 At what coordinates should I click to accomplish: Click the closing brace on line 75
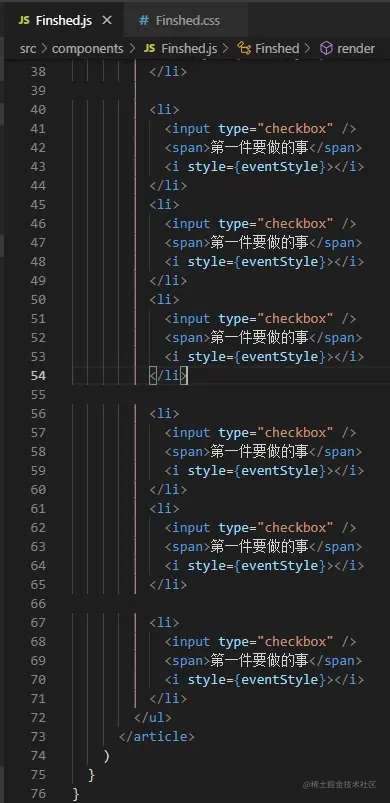(x=91, y=774)
